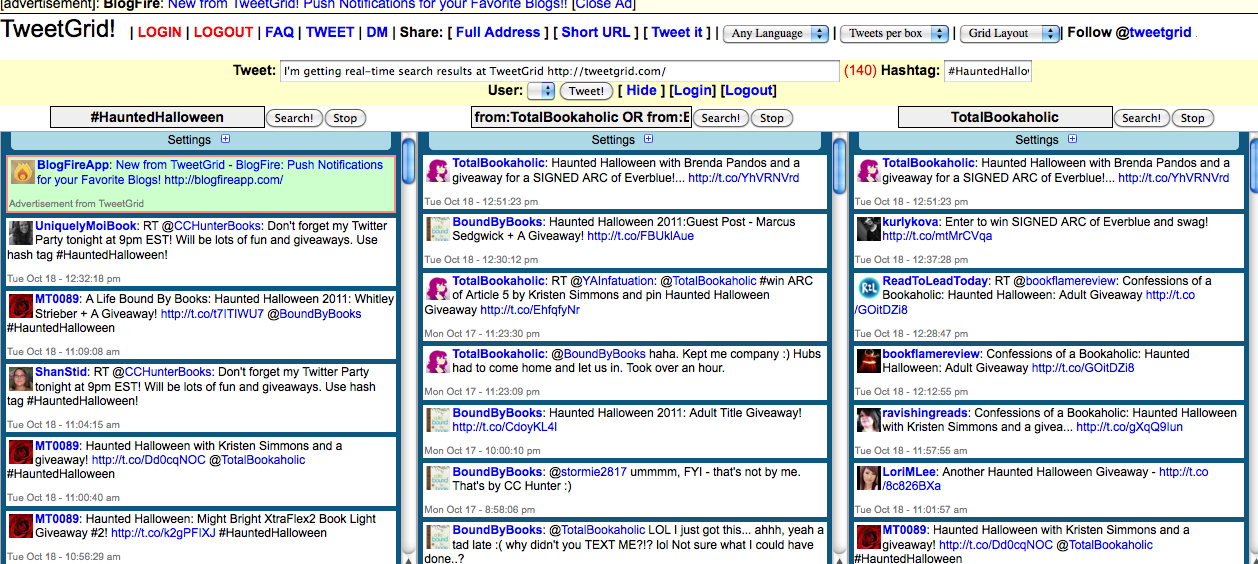Click the ShanStid profile avatar
The width and height of the screenshot is (1258, 564).
tap(20, 380)
